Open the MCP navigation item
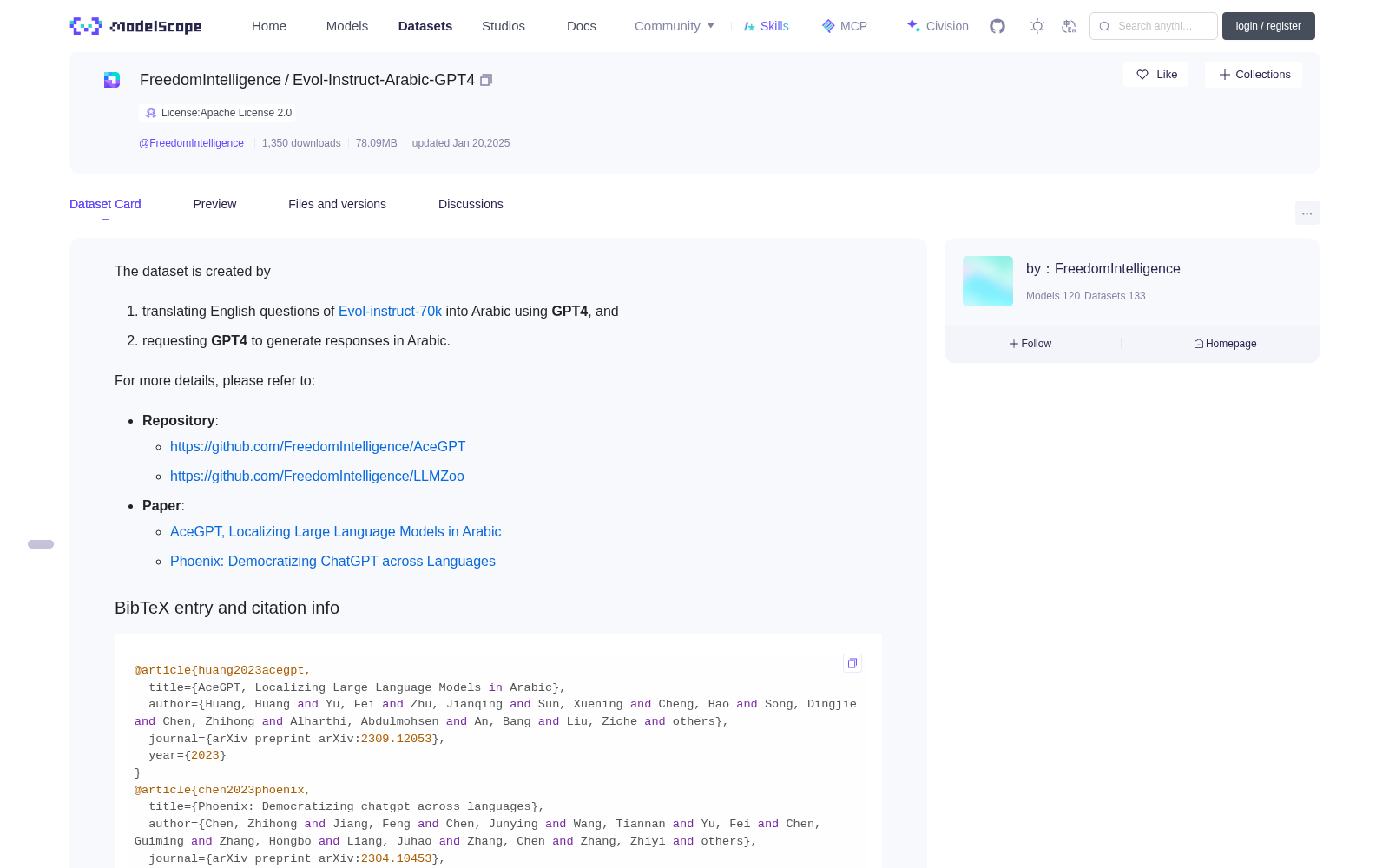1389x868 pixels. point(844,26)
